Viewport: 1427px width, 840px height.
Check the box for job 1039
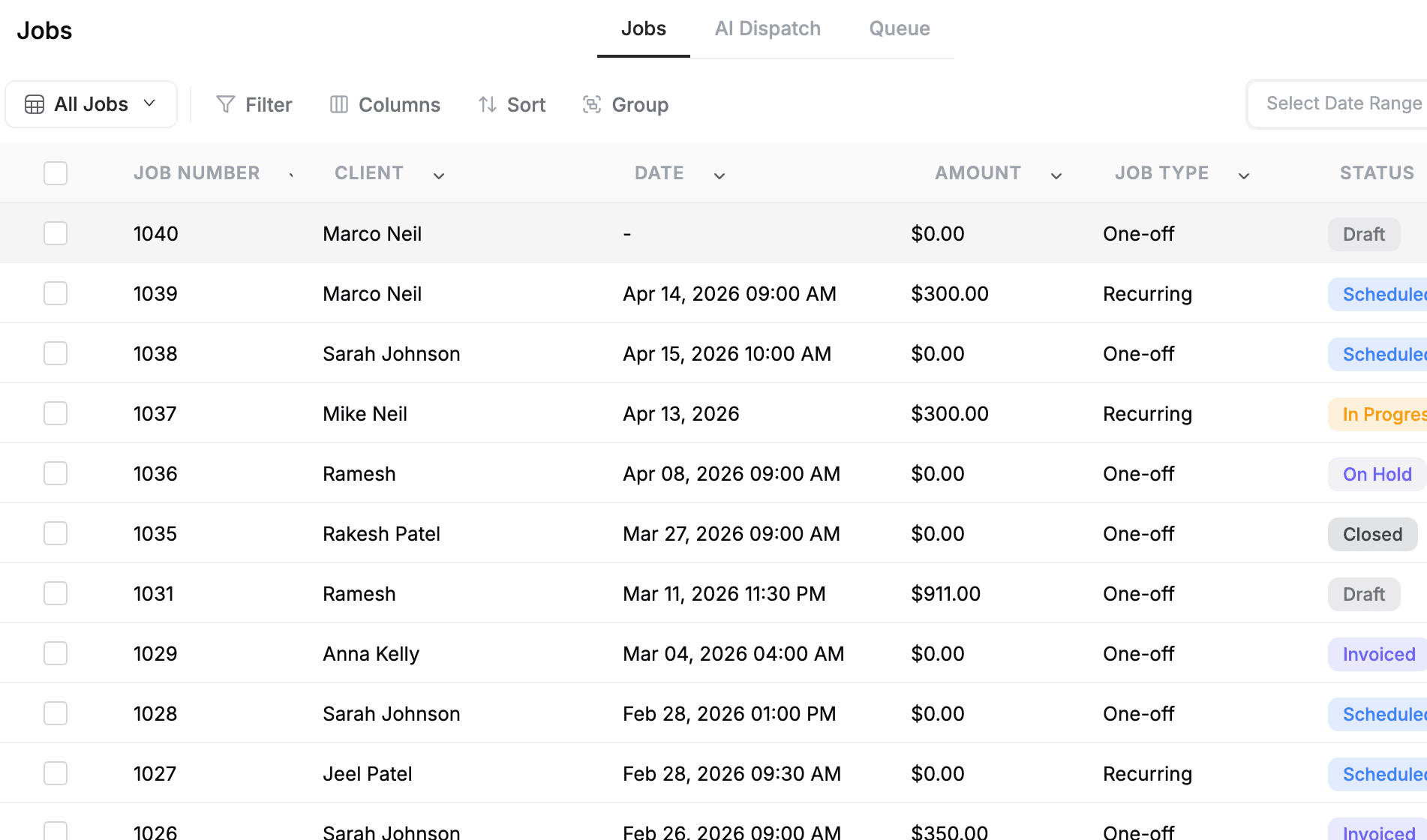(56, 293)
